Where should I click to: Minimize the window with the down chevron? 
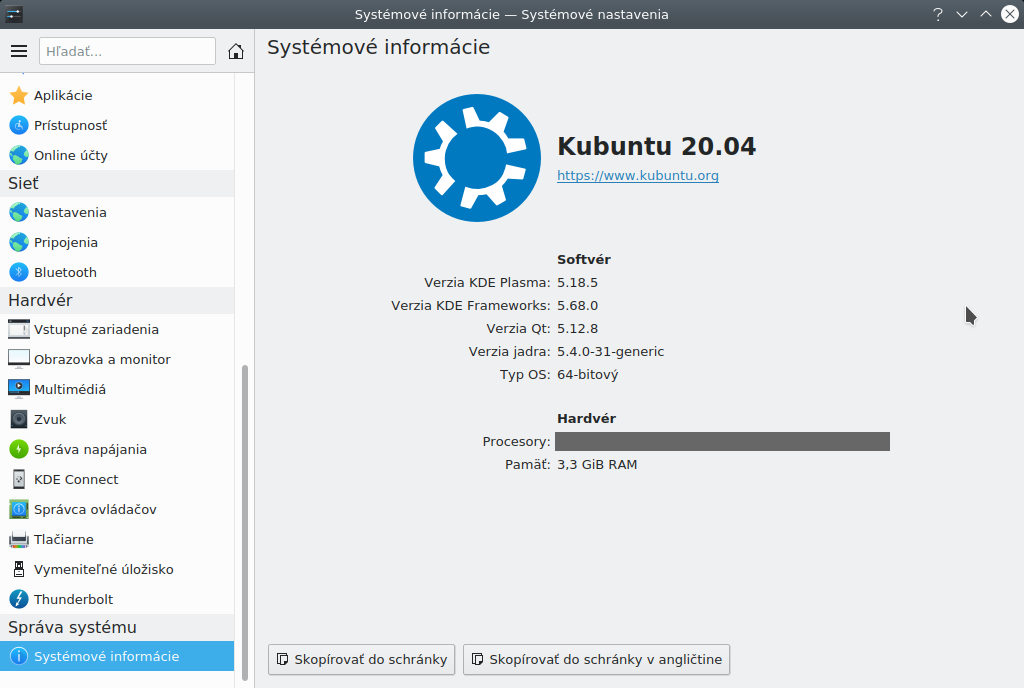pyautogui.click(x=962, y=14)
